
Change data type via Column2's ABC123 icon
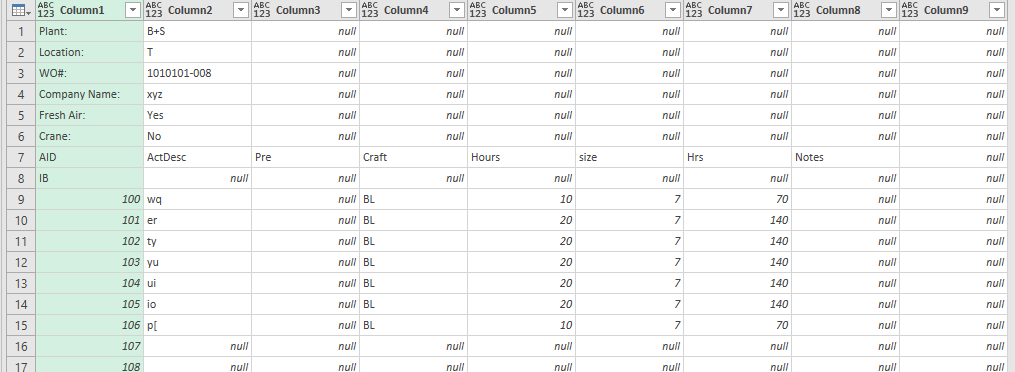coord(154,10)
